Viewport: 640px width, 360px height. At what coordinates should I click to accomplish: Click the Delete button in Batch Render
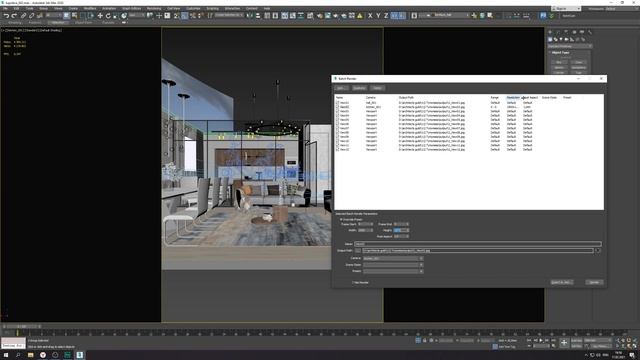(x=378, y=88)
